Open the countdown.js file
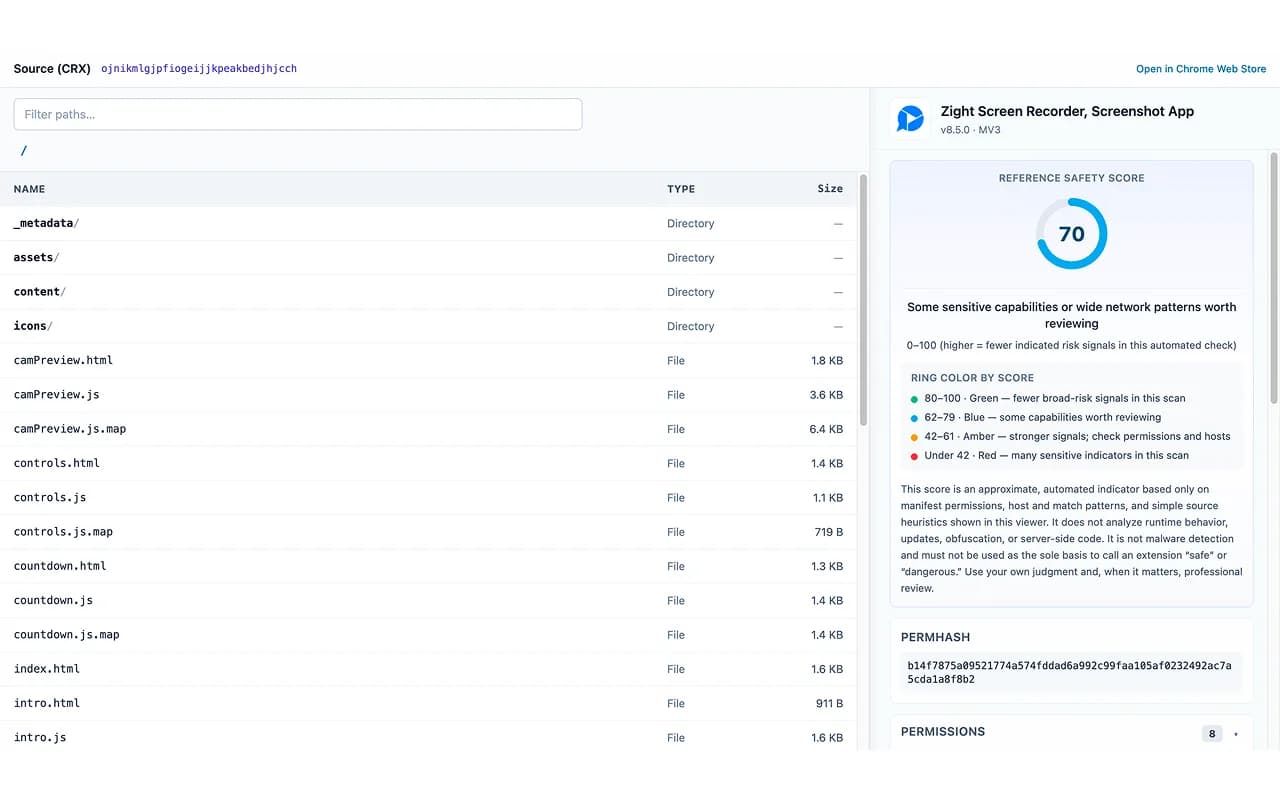Viewport: 1280px width, 800px height. [53, 600]
